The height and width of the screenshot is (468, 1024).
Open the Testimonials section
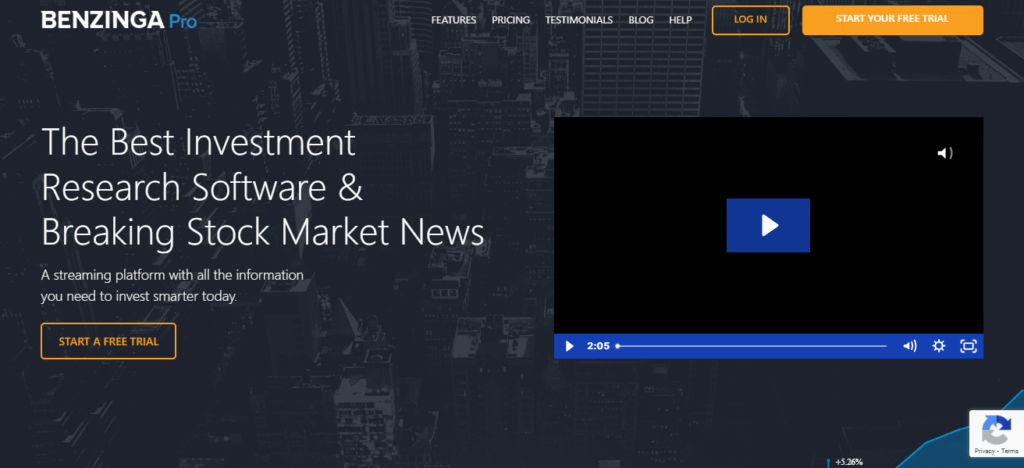[x=579, y=20]
